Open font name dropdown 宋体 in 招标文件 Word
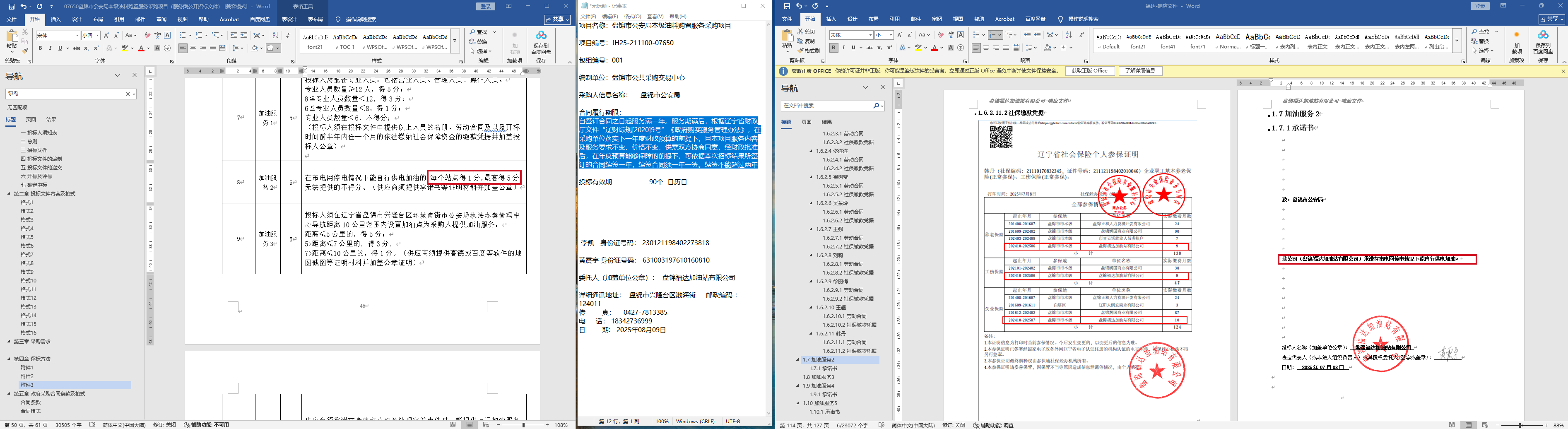The height and width of the screenshot is (429, 1568). pyautogui.click(x=77, y=36)
